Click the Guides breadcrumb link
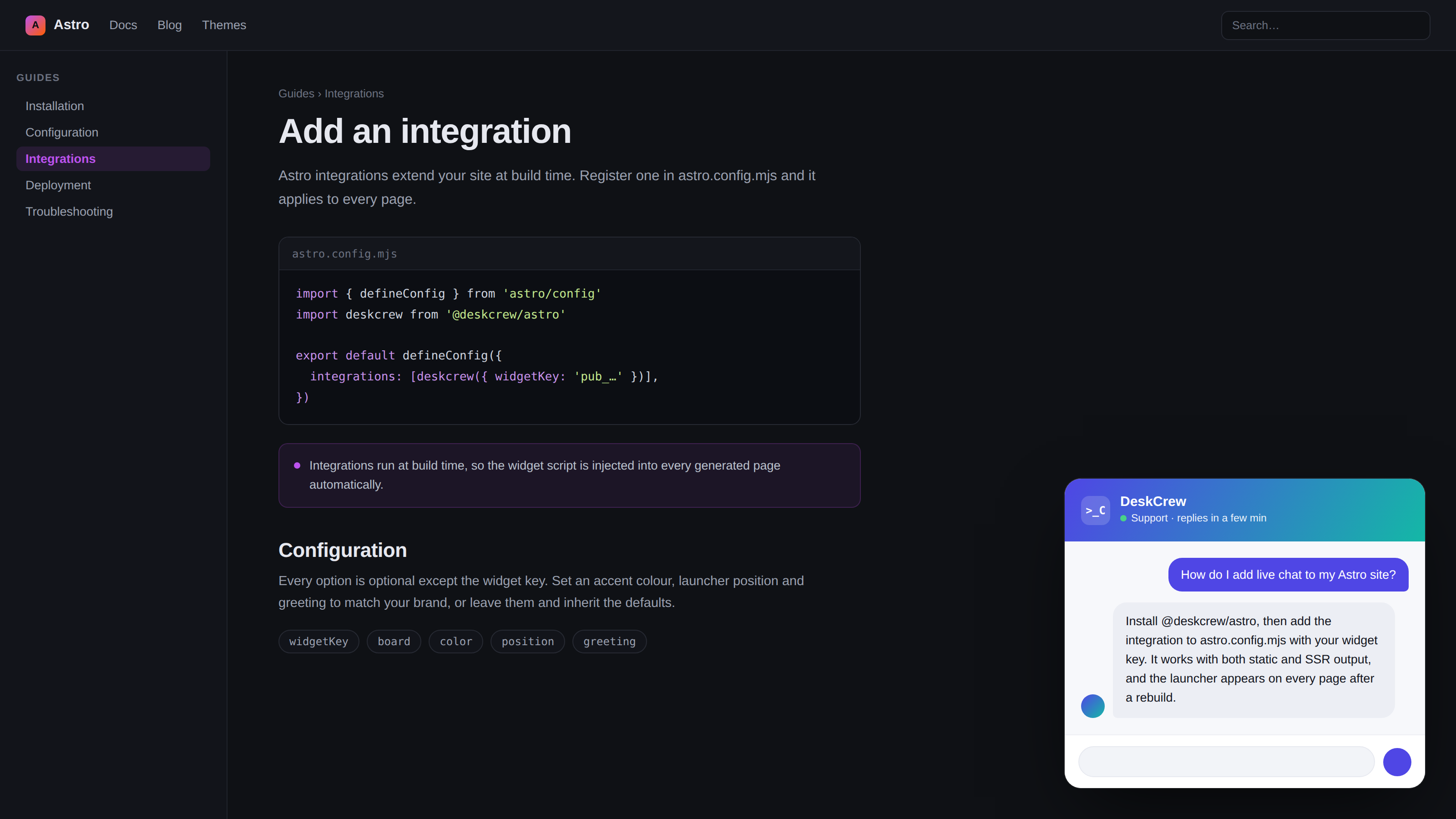Screen dimensions: 1456x819 pos(296,94)
